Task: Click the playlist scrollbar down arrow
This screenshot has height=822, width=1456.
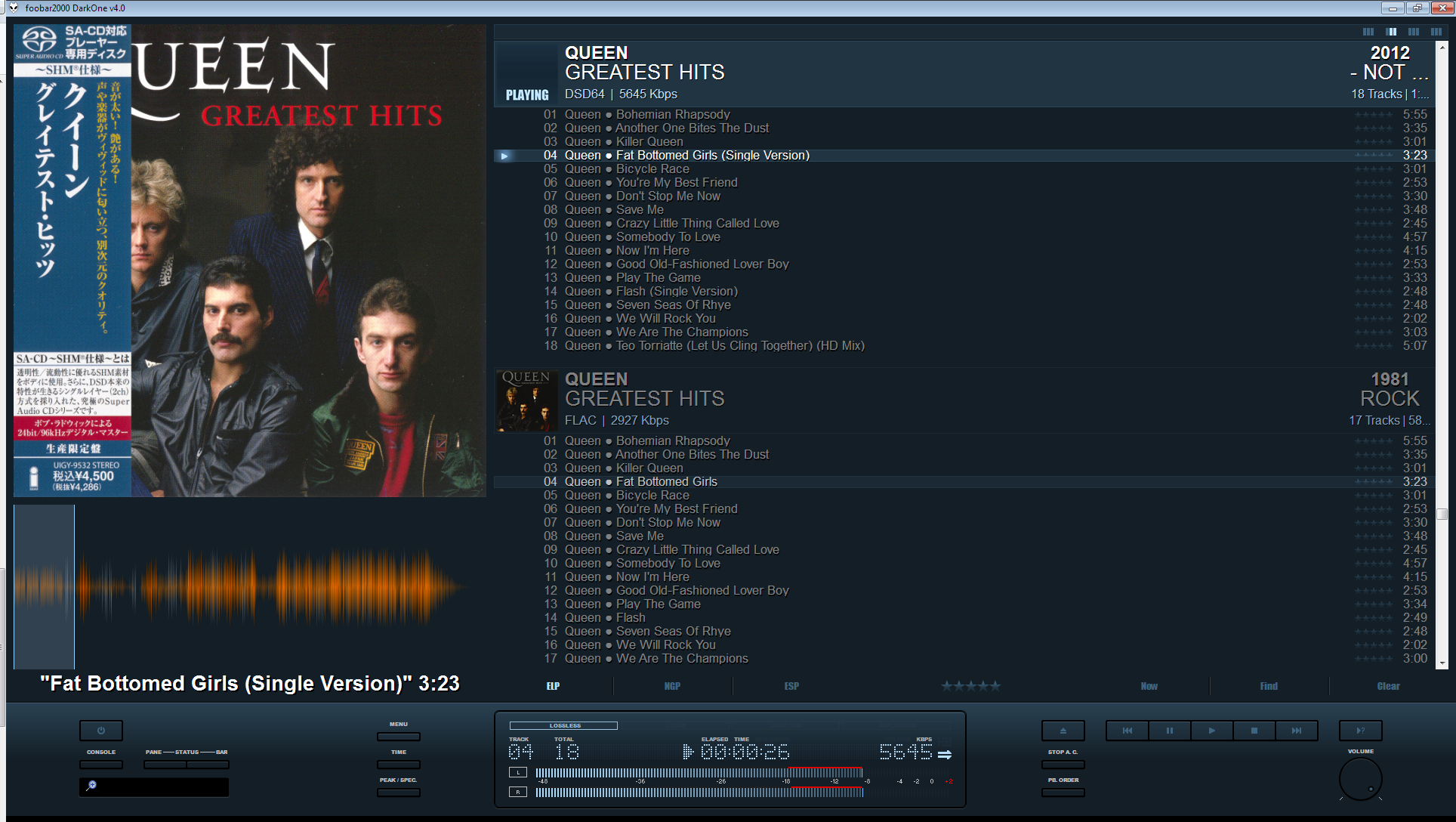Action: 1442,663
